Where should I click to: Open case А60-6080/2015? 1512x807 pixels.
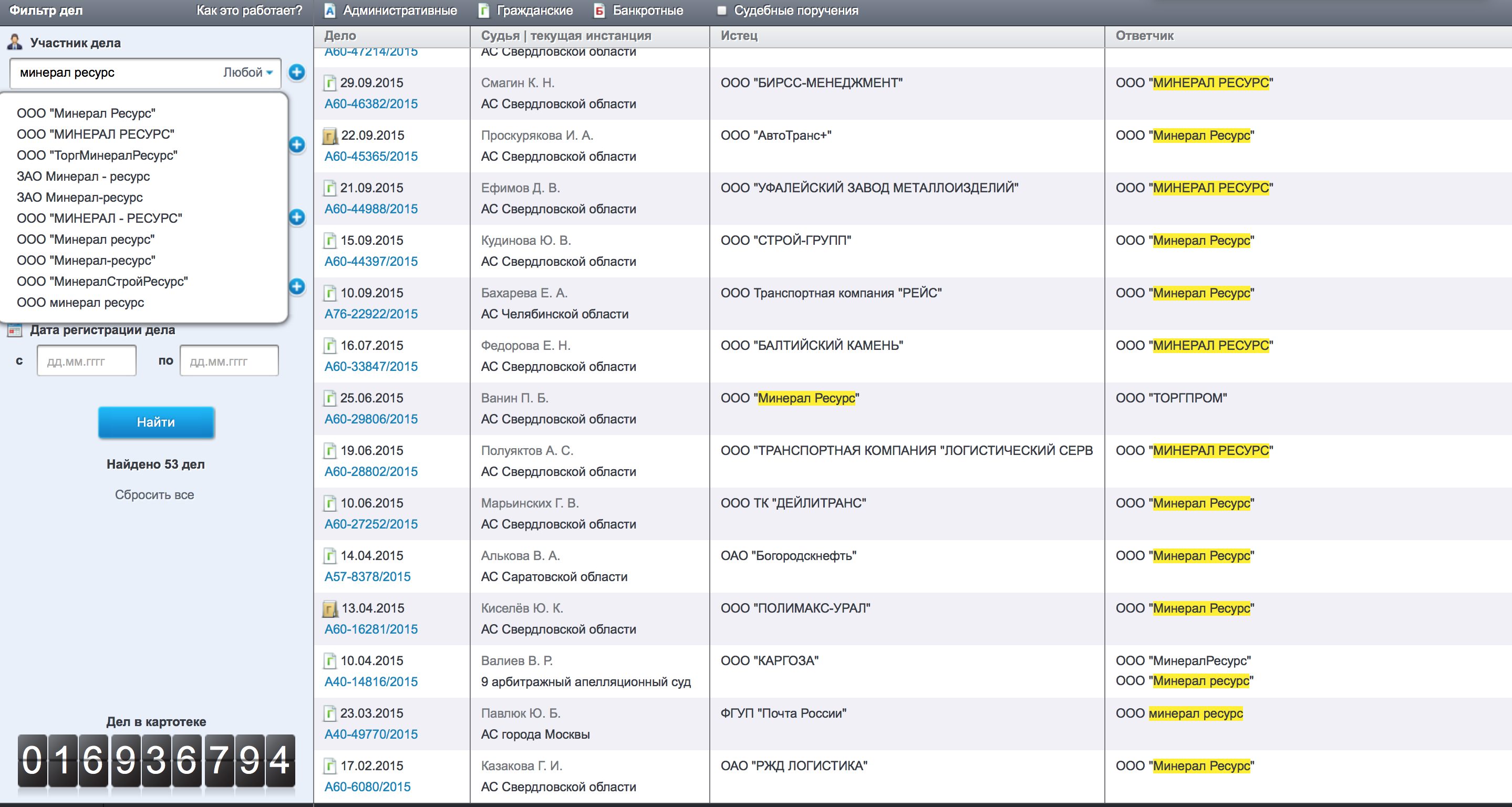(367, 787)
